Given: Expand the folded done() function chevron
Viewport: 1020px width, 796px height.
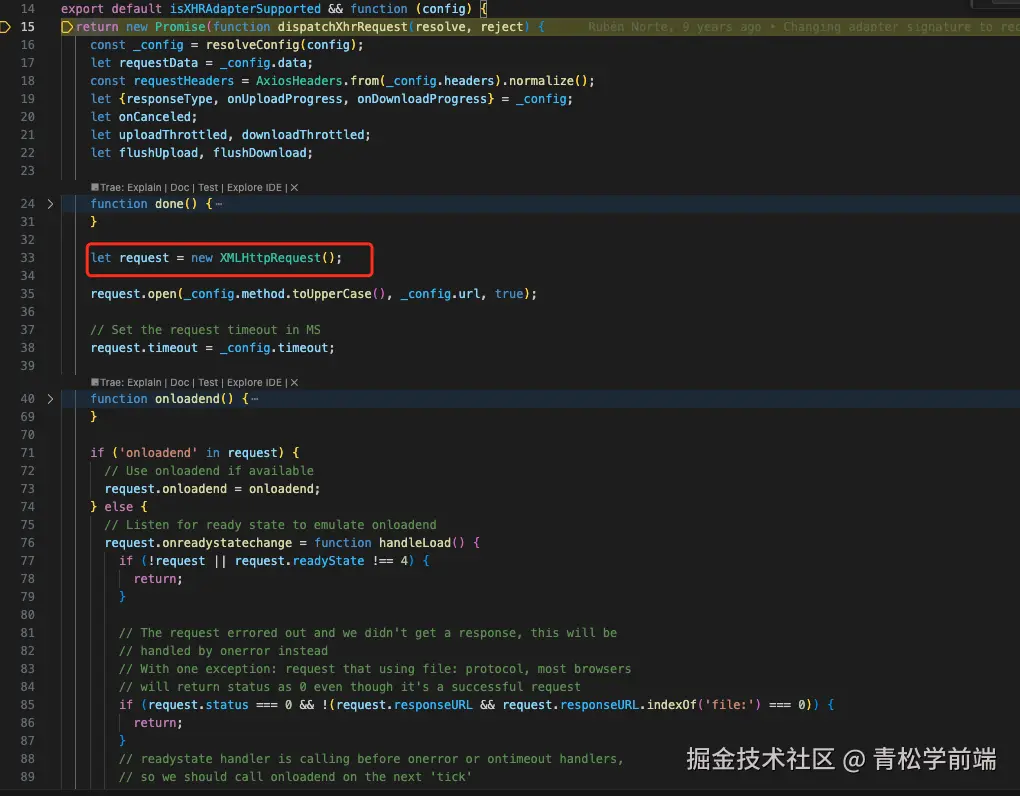Looking at the screenshot, I should click(50, 204).
